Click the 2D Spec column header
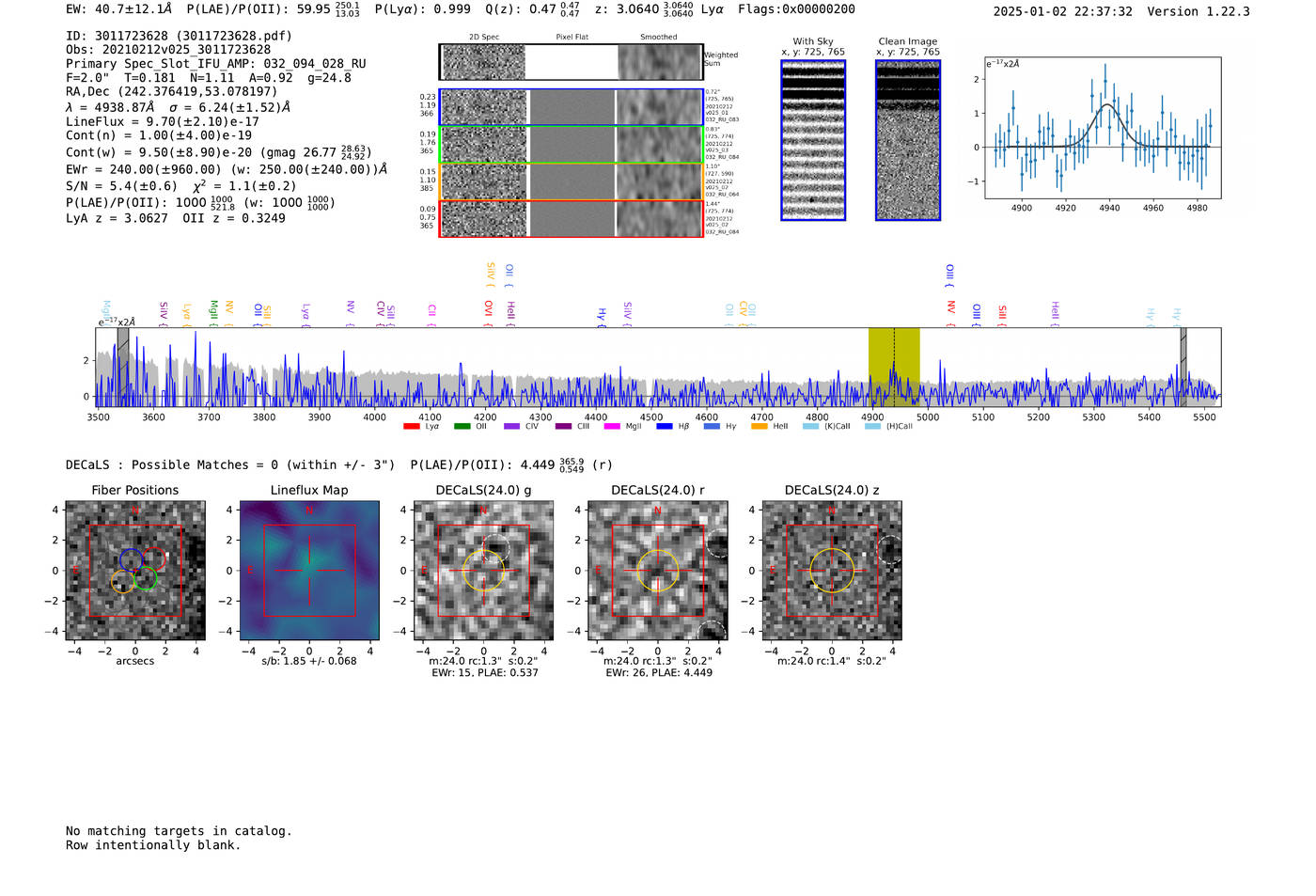 [x=484, y=38]
